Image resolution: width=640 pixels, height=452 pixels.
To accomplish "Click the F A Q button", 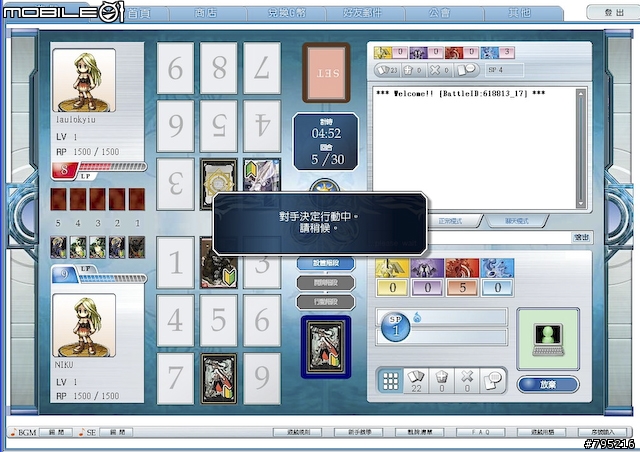I will (x=480, y=432).
